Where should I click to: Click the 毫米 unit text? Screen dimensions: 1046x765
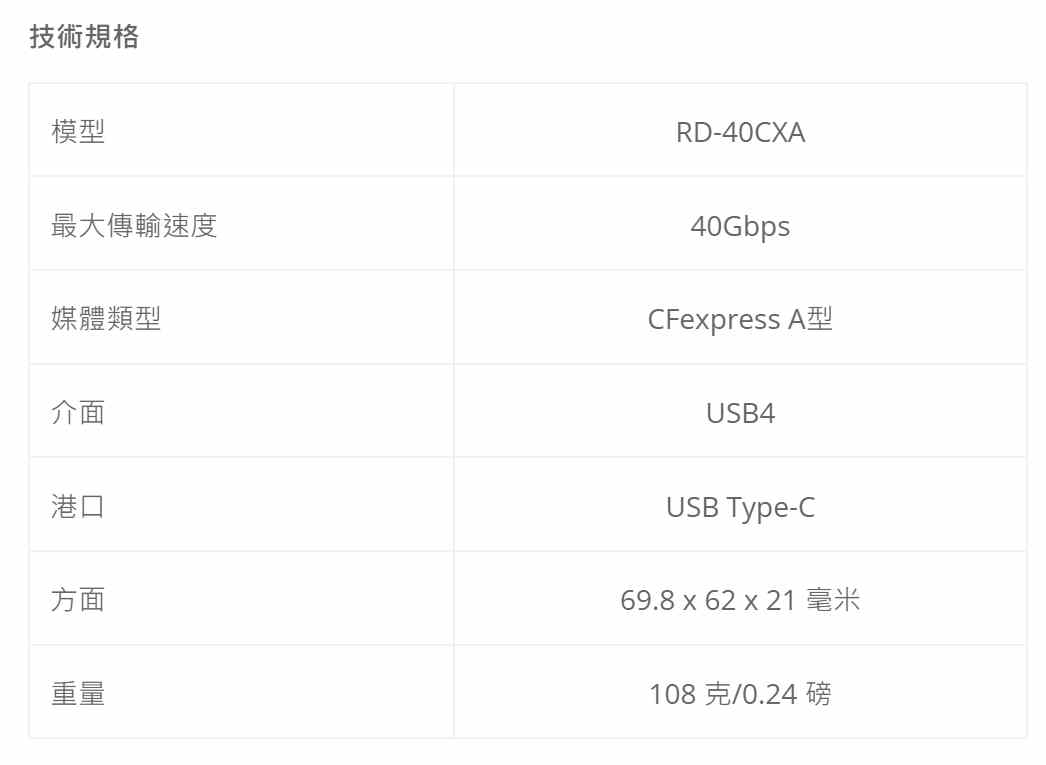(x=833, y=600)
